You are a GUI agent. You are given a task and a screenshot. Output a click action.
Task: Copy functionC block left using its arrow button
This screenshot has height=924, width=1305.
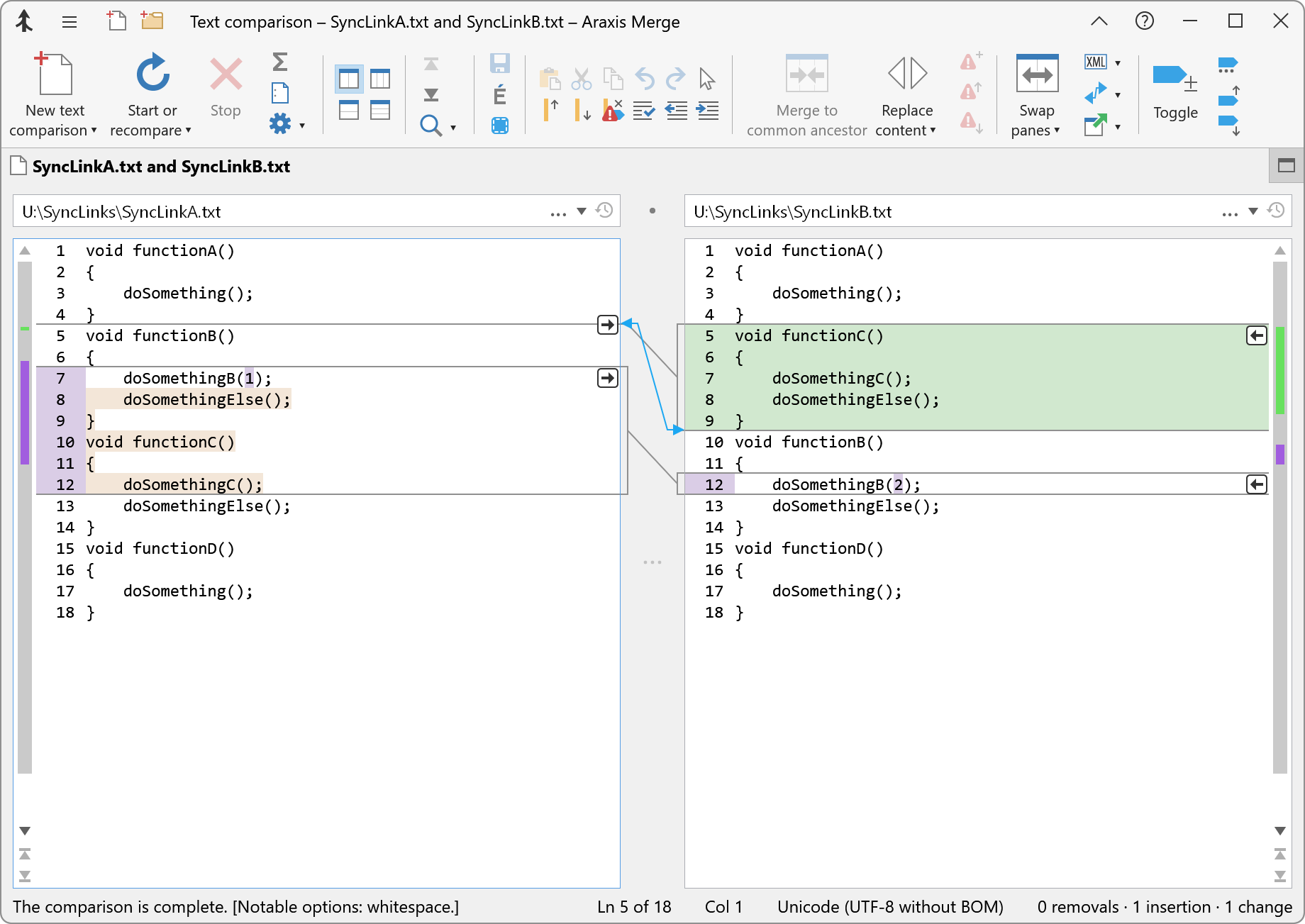1256,335
